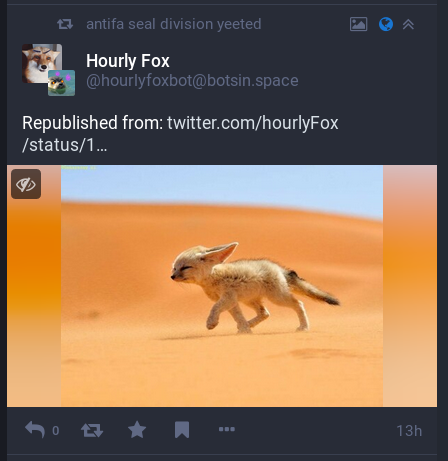This screenshot has width=448, height=461.
Task: Click the @hourlyfoxbot@botsin.space handle
Action: [192, 81]
